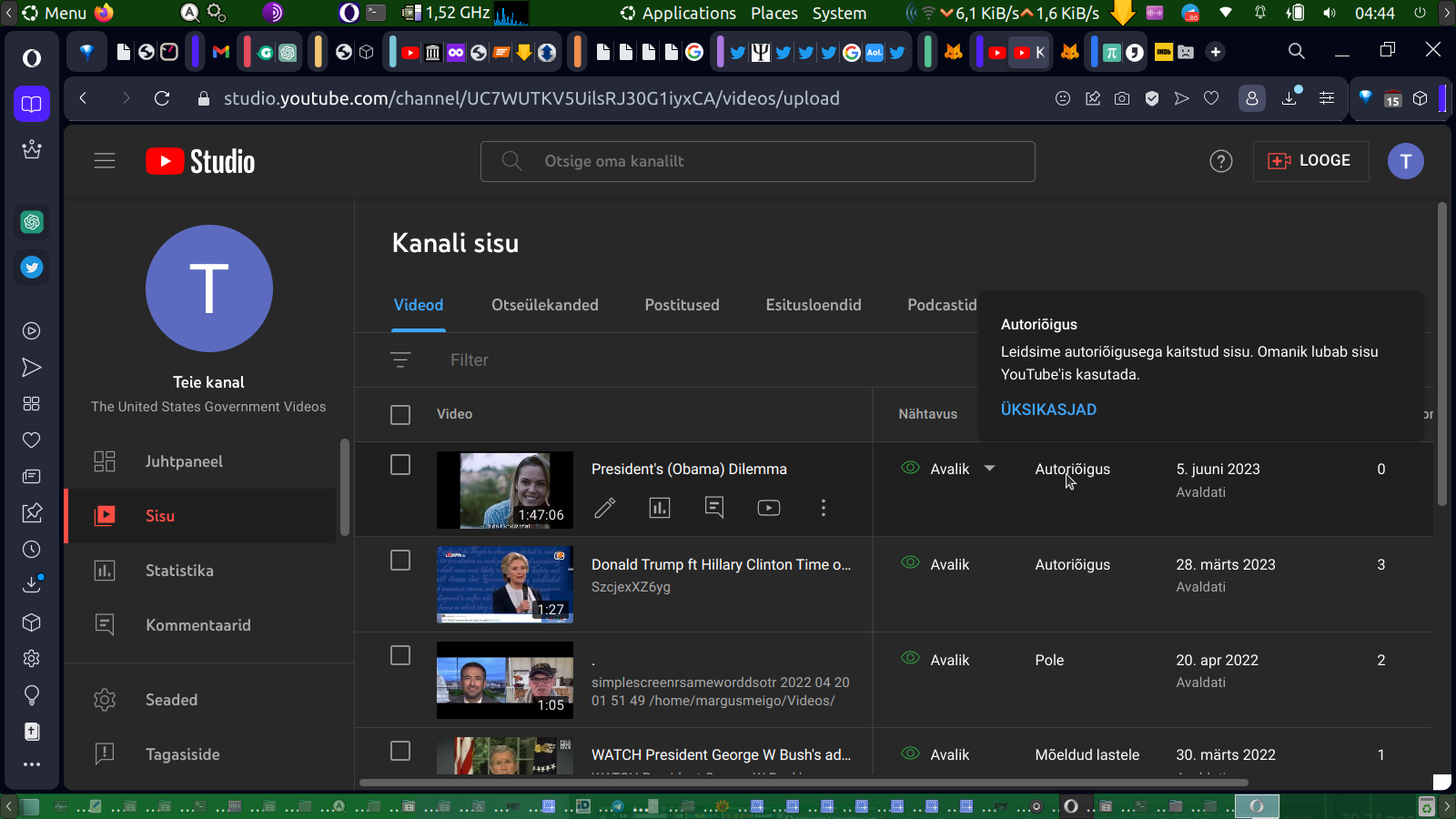Open three-dot options menu for first video
This screenshot has width=1456, height=819.
point(824,508)
